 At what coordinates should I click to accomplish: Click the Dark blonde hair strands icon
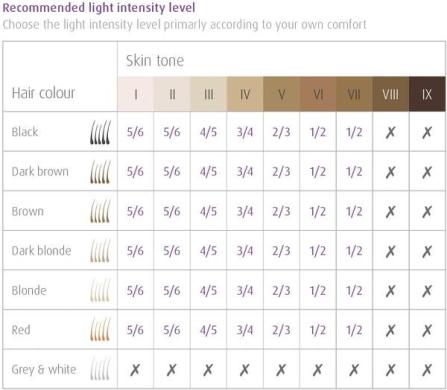tap(100, 251)
